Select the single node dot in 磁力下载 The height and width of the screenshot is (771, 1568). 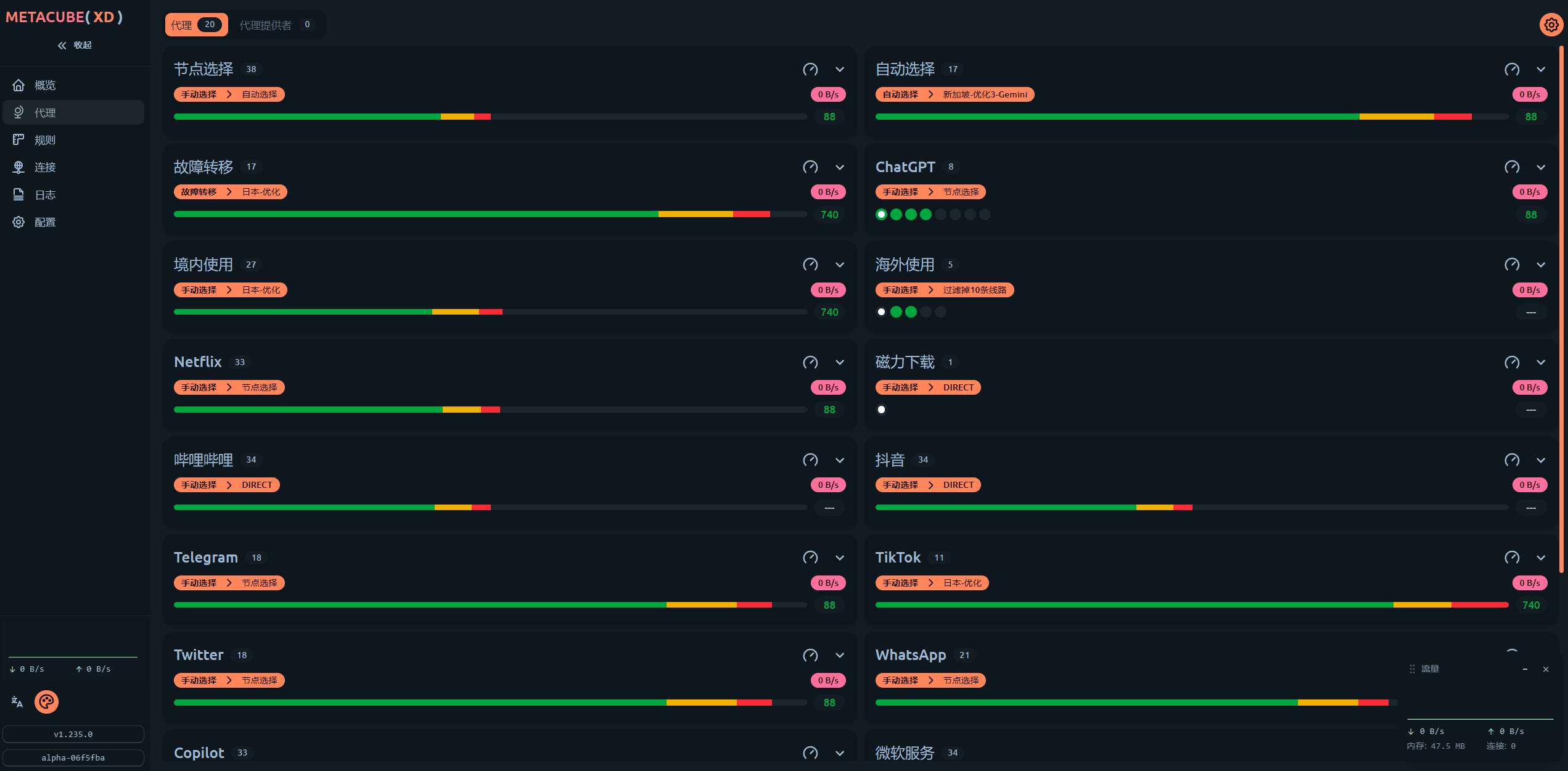[x=881, y=410]
